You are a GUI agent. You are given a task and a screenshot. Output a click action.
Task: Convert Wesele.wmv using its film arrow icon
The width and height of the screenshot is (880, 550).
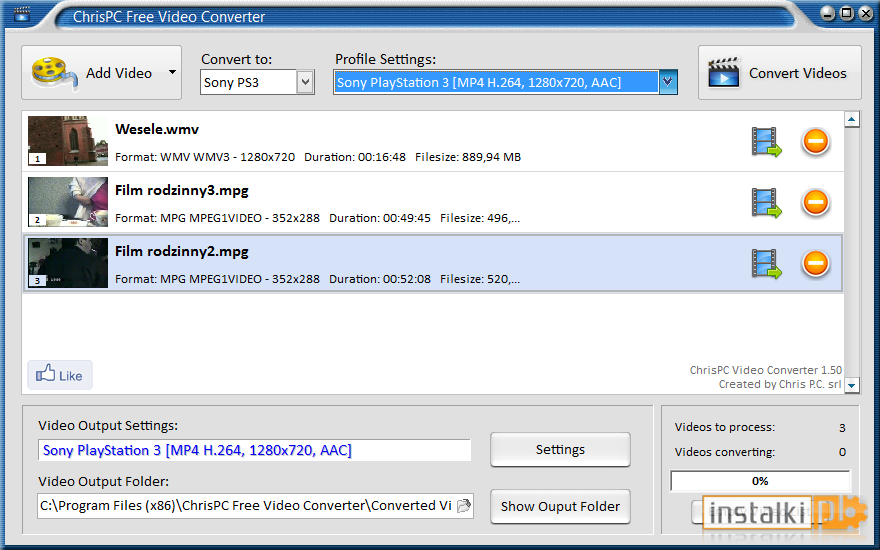pyautogui.click(x=766, y=142)
